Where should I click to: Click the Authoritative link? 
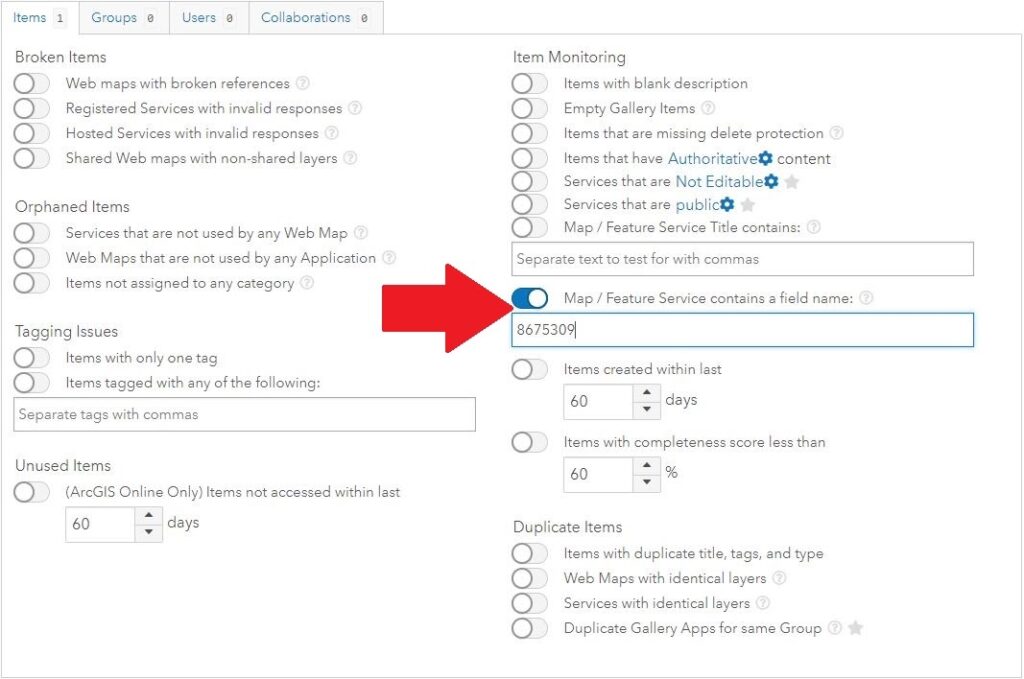[712, 158]
